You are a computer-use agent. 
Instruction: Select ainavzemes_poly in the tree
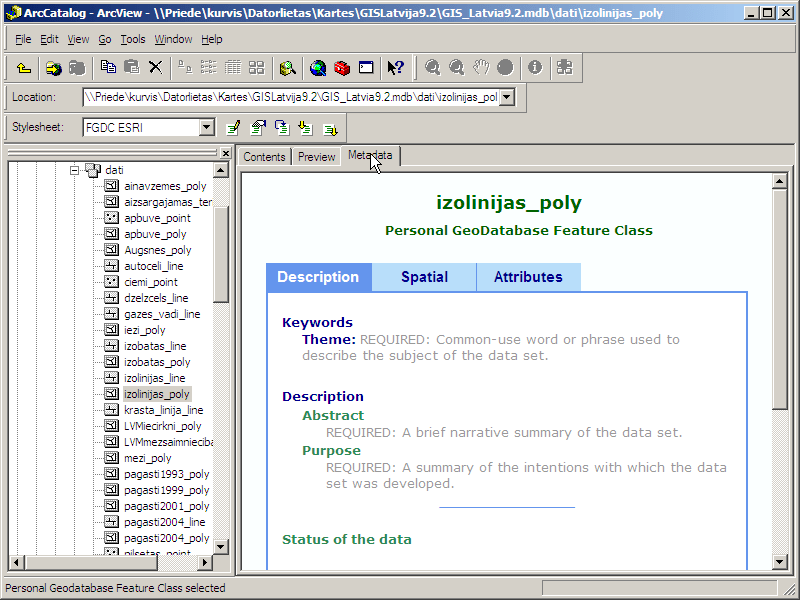click(165, 186)
